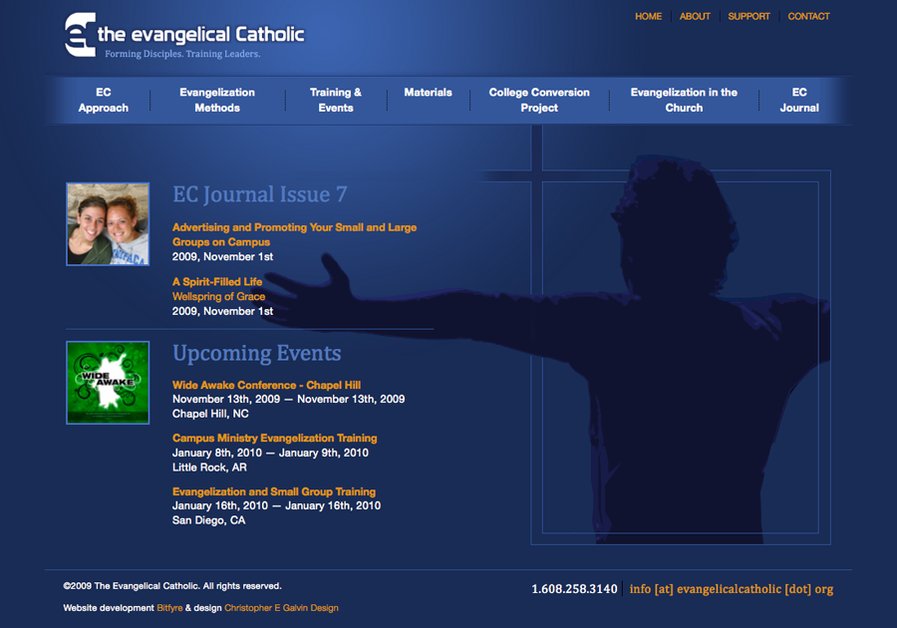Open the Materials section
Screen dimensions: 897x628
click(428, 92)
